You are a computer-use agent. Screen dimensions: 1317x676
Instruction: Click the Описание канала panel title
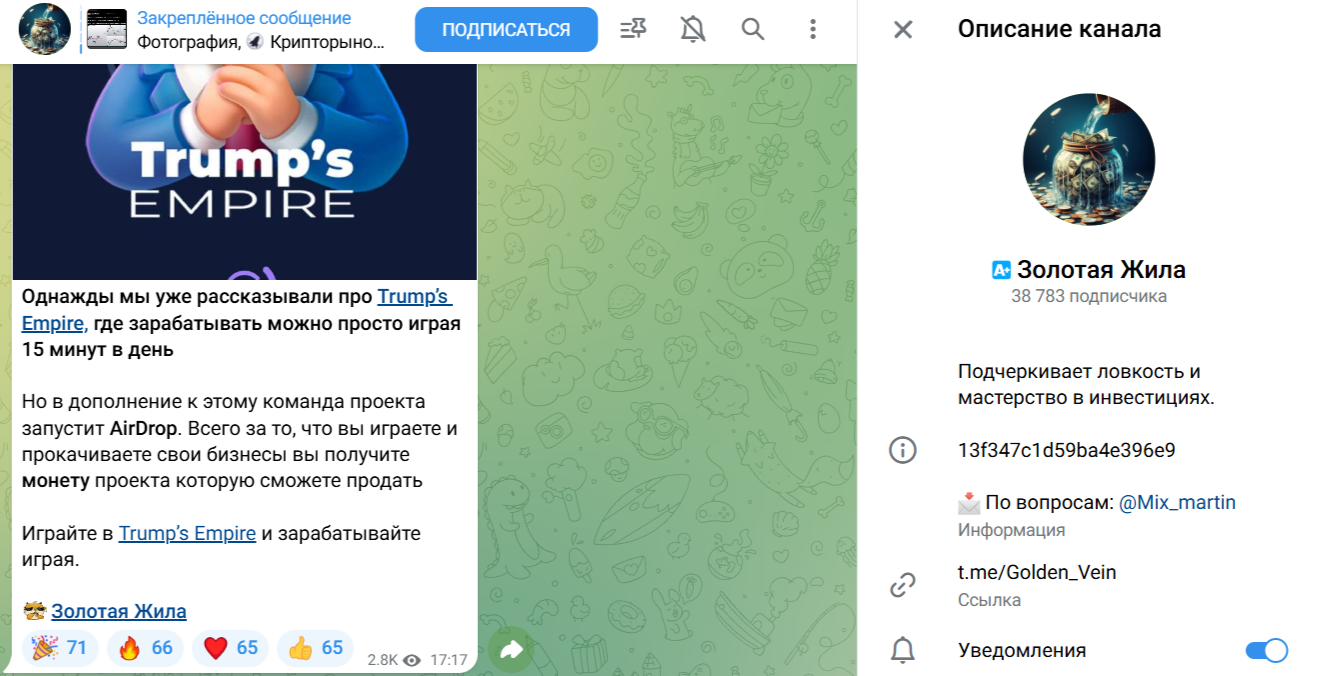(x=1059, y=29)
